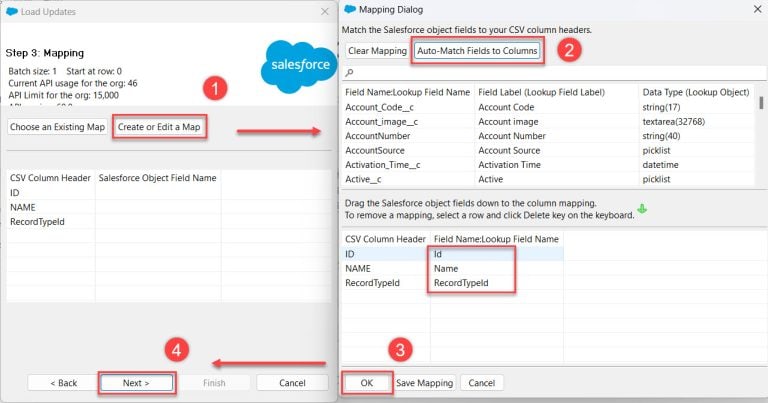Cancel the Mapping Dialog
The width and height of the screenshot is (768, 403).
tap(481, 383)
